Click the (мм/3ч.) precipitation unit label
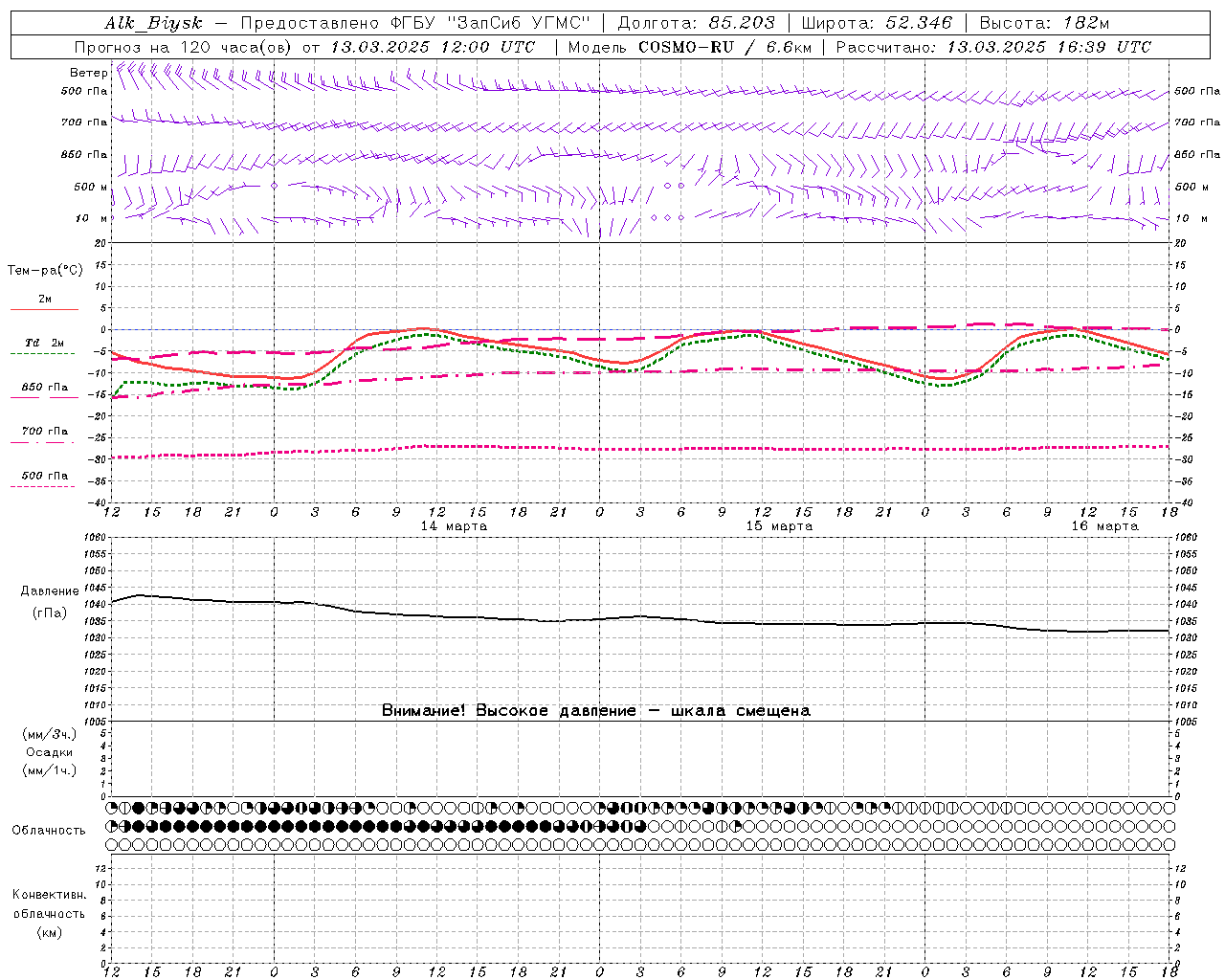 [x=50, y=734]
